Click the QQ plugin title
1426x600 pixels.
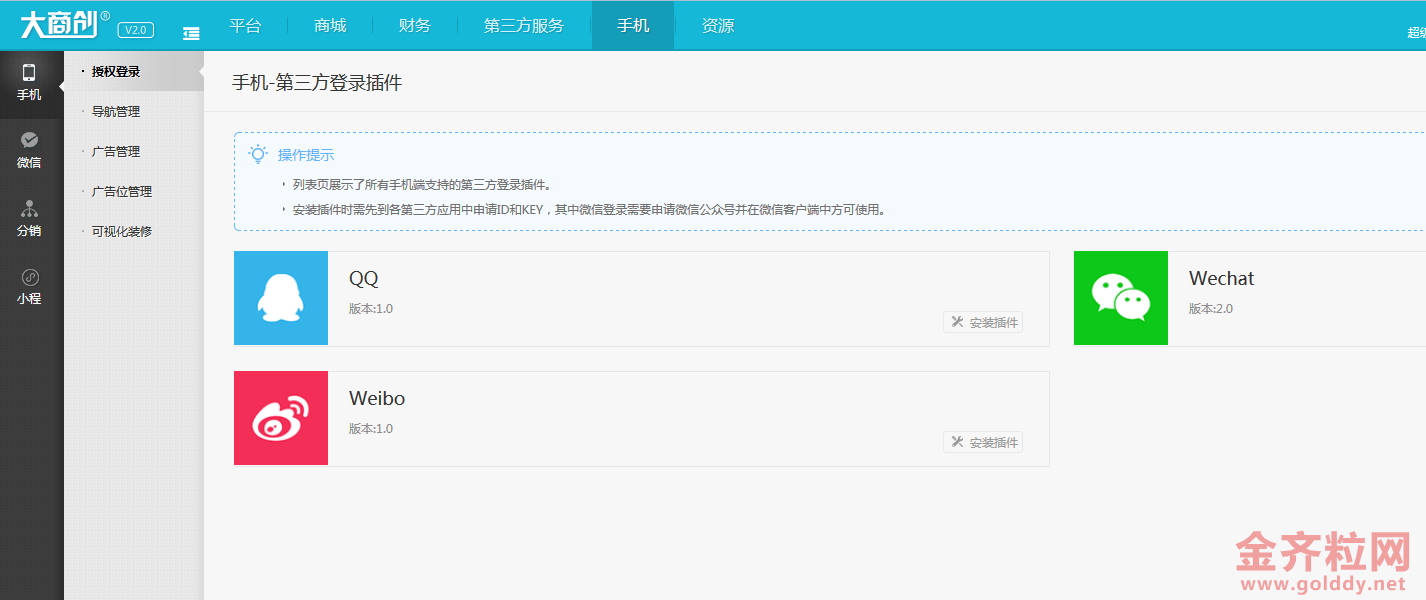click(364, 279)
